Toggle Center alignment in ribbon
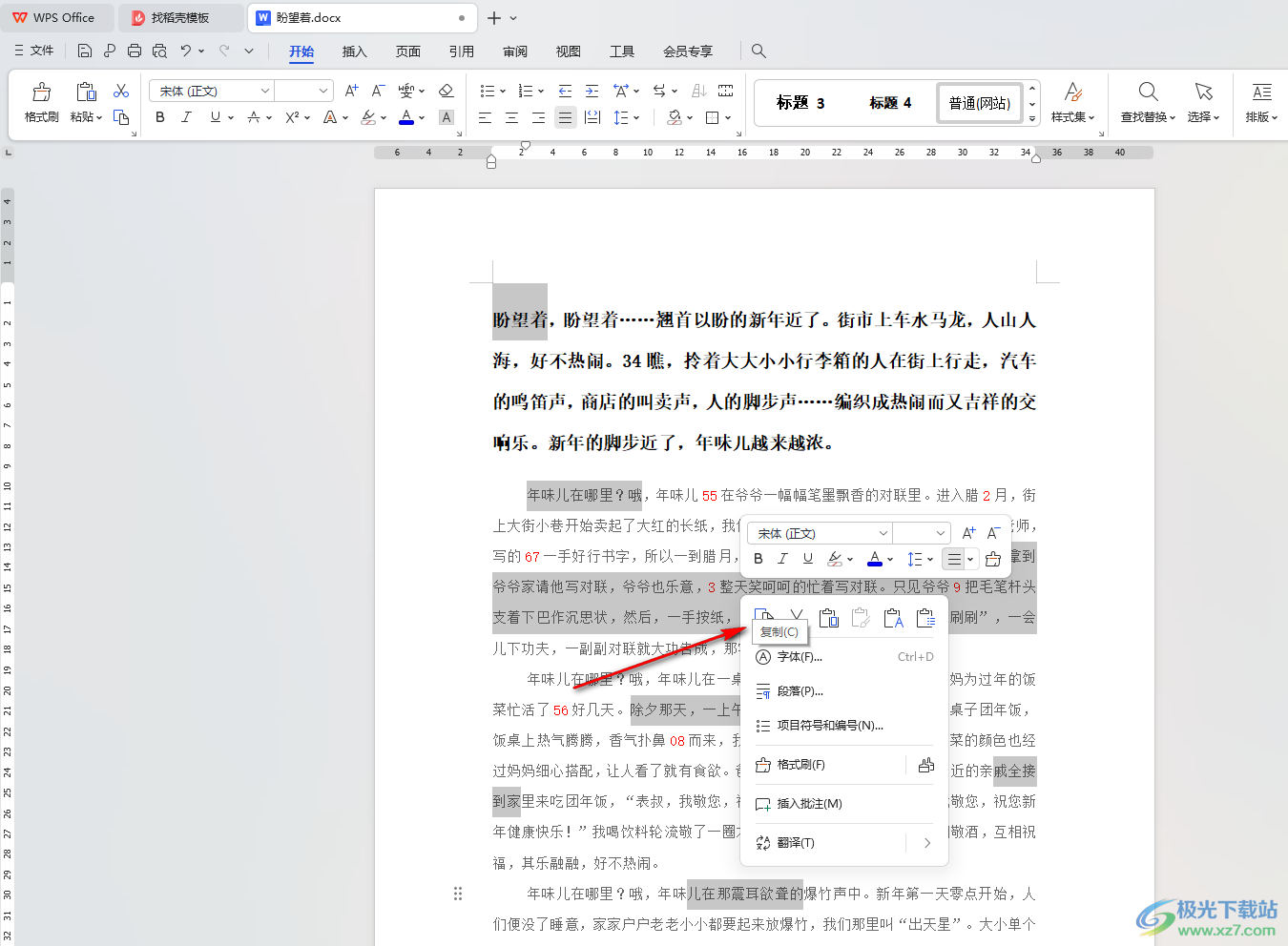Image resolution: width=1288 pixels, height=946 pixels. pos(511,117)
